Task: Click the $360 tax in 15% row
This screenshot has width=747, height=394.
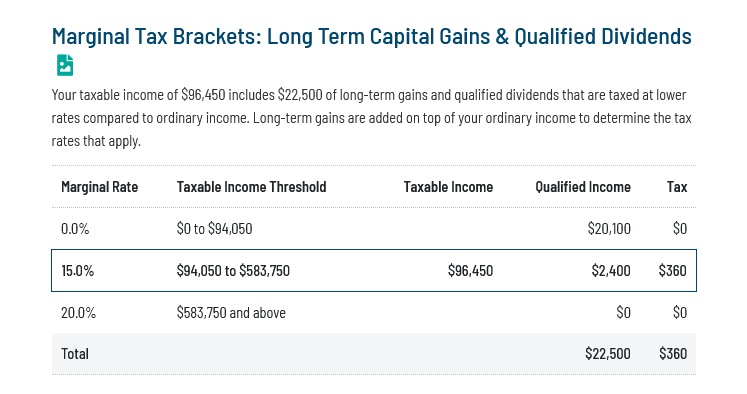Action: [673, 271]
